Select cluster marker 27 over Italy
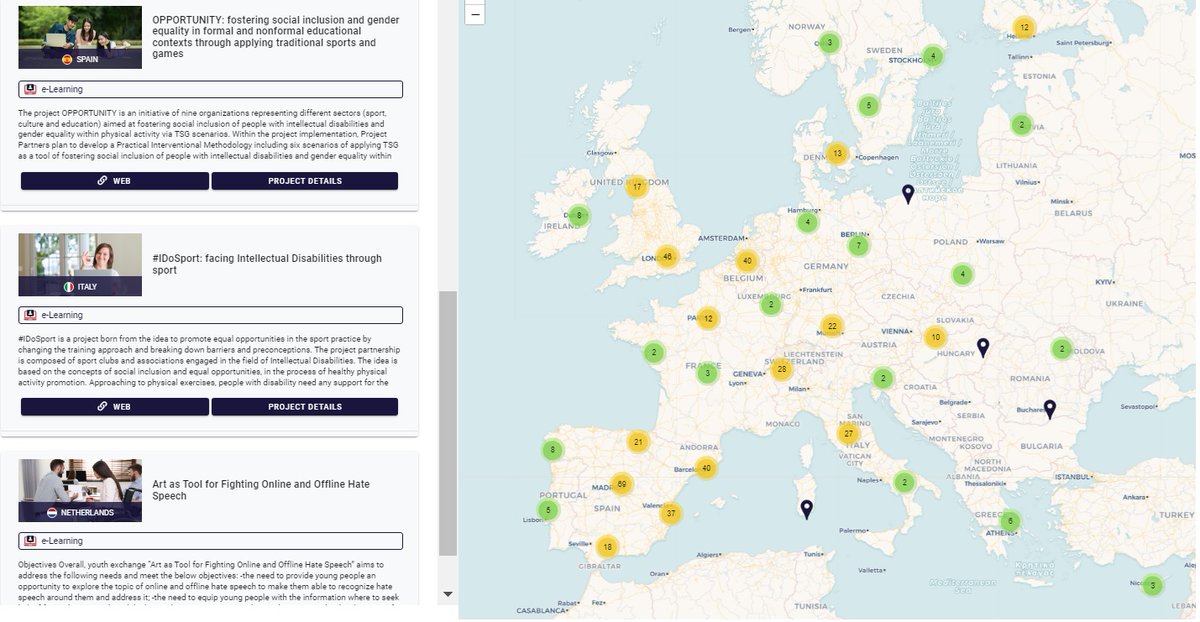 click(x=848, y=433)
